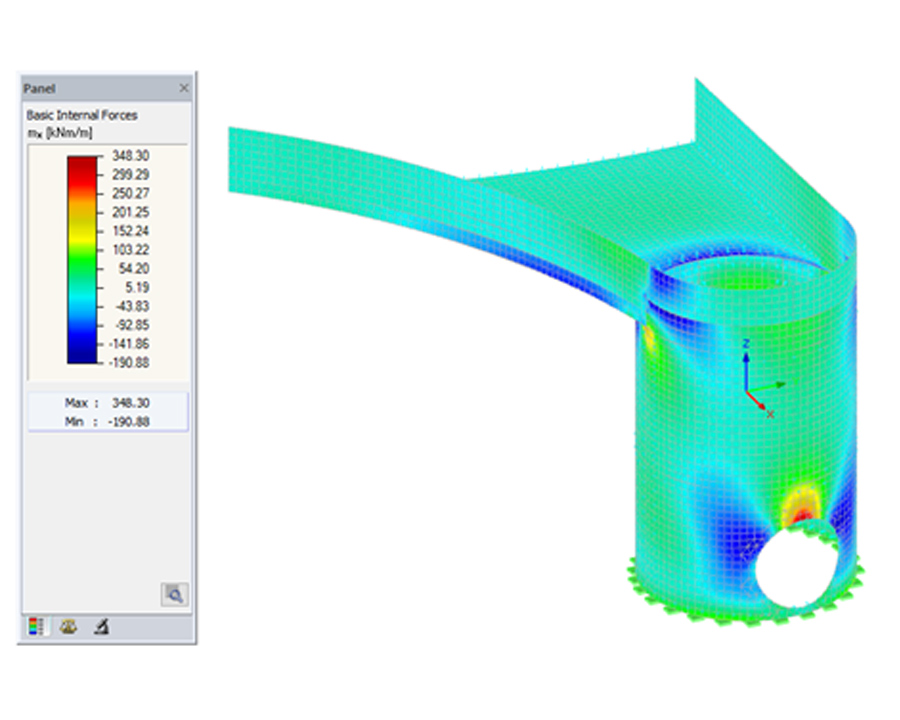900x720 pixels.
Task: Click the mx [kNm/m] unit label
Action: point(60,133)
